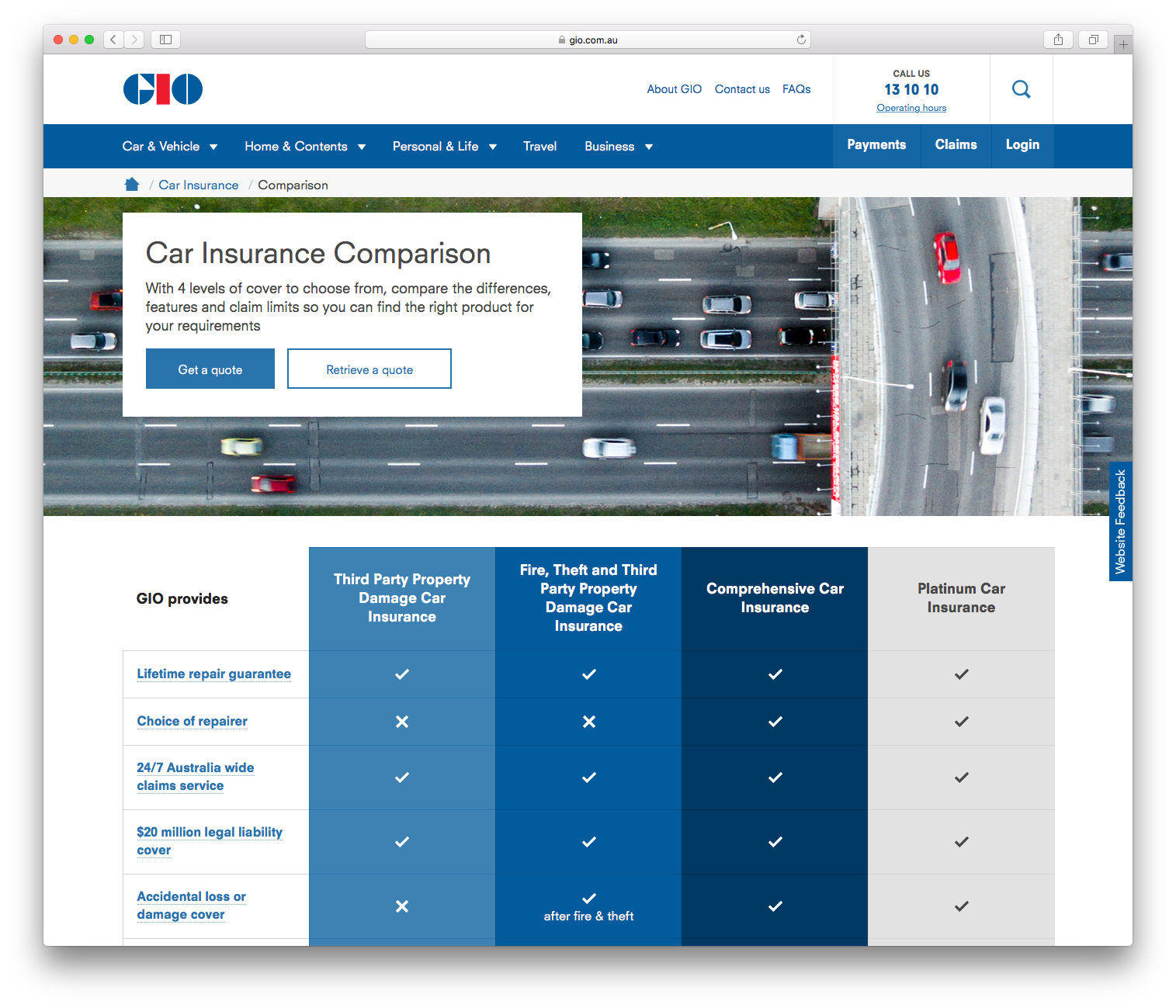Click Platinum $20 million liability checkmark
Viewport: 1176px width, 1008px height.
click(x=961, y=842)
